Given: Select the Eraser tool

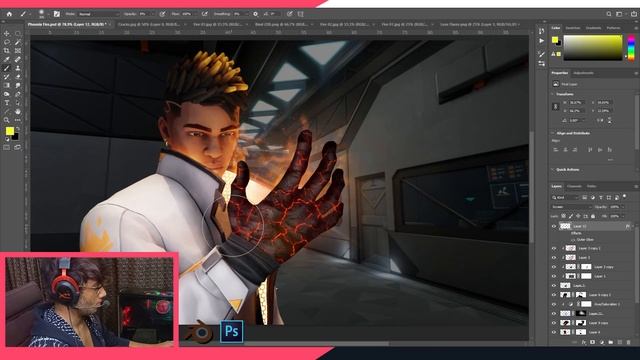Looking at the screenshot, I should tap(18, 77).
